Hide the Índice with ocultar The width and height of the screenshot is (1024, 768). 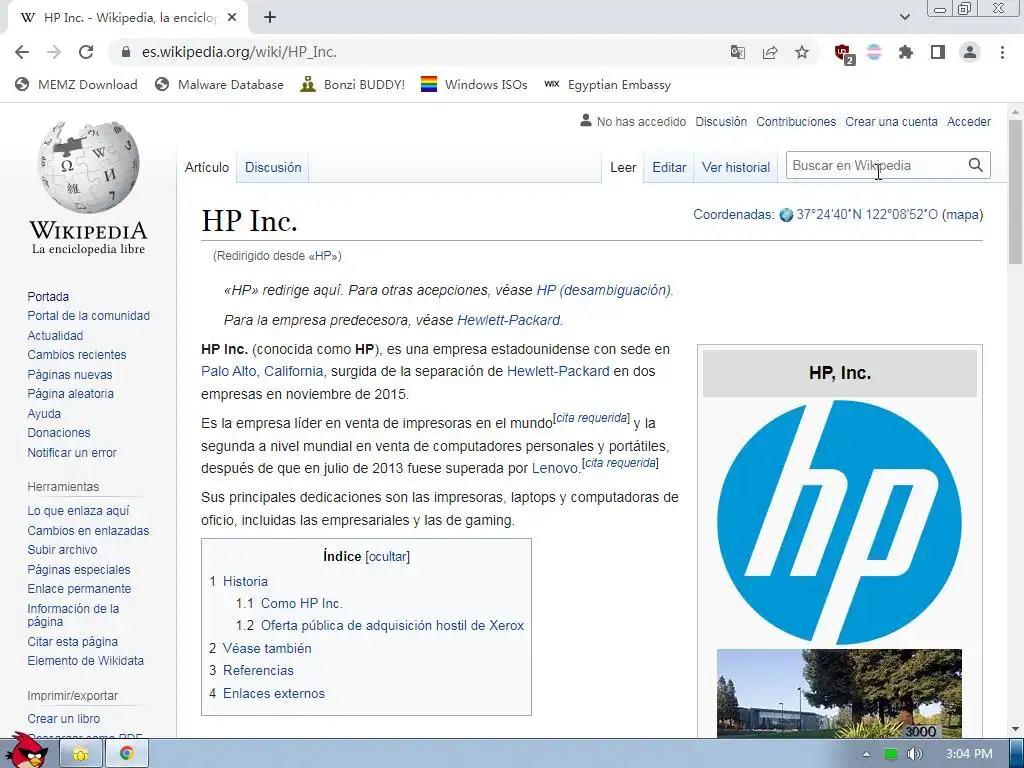click(x=388, y=556)
